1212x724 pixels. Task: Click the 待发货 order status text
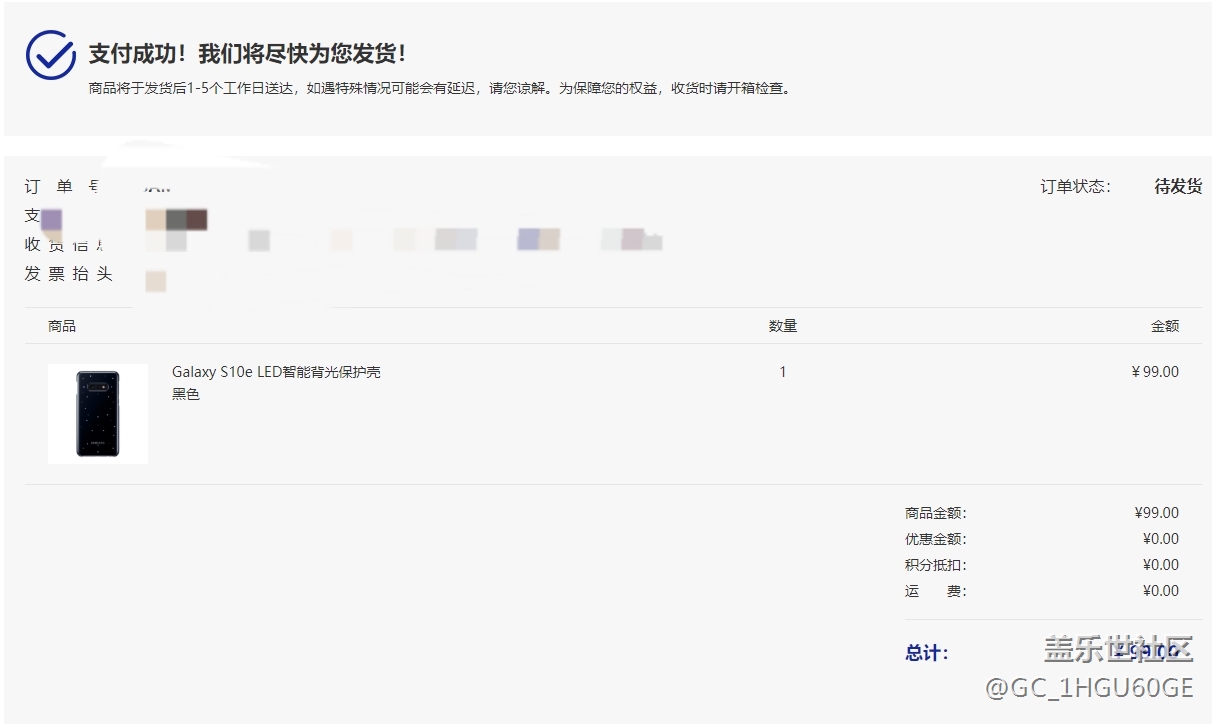tap(1178, 187)
